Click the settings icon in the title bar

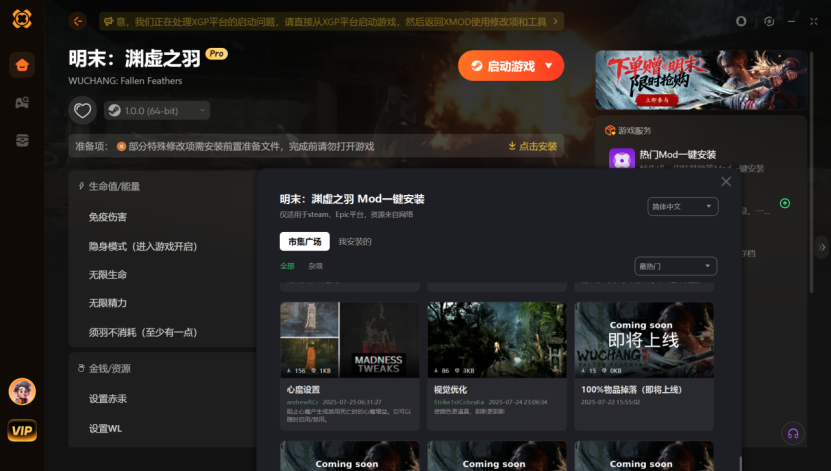click(769, 21)
